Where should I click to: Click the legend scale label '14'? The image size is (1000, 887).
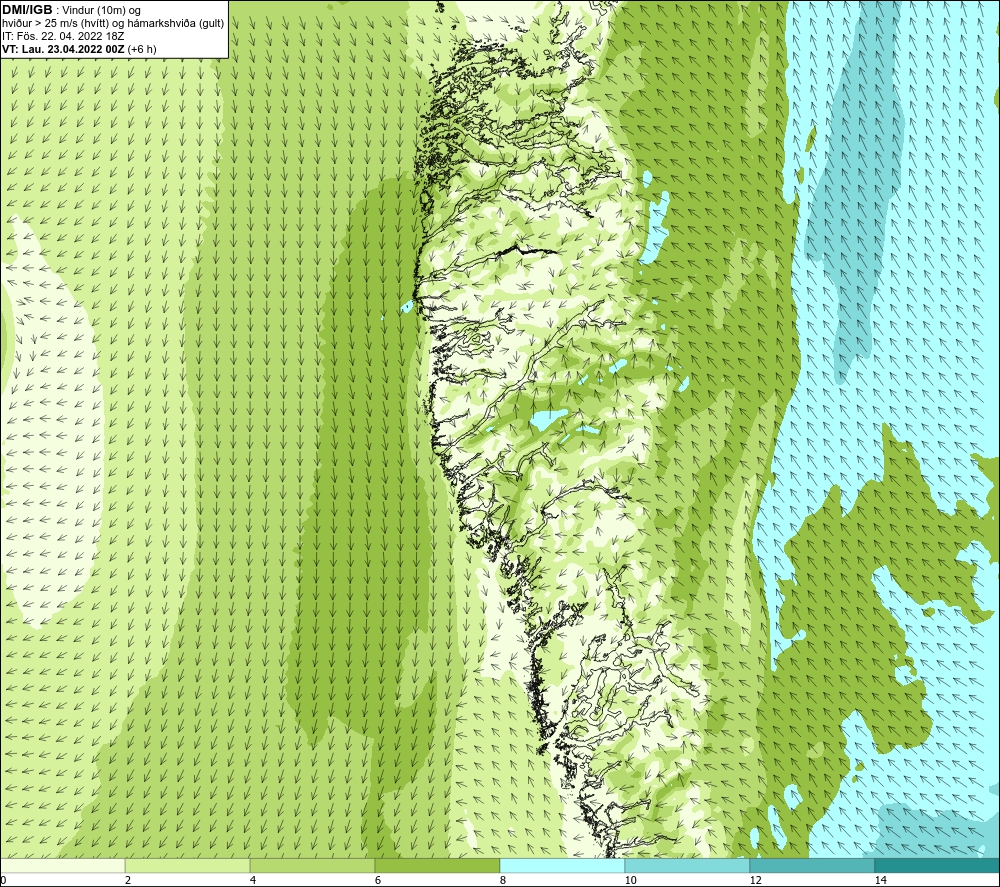tap(880, 880)
